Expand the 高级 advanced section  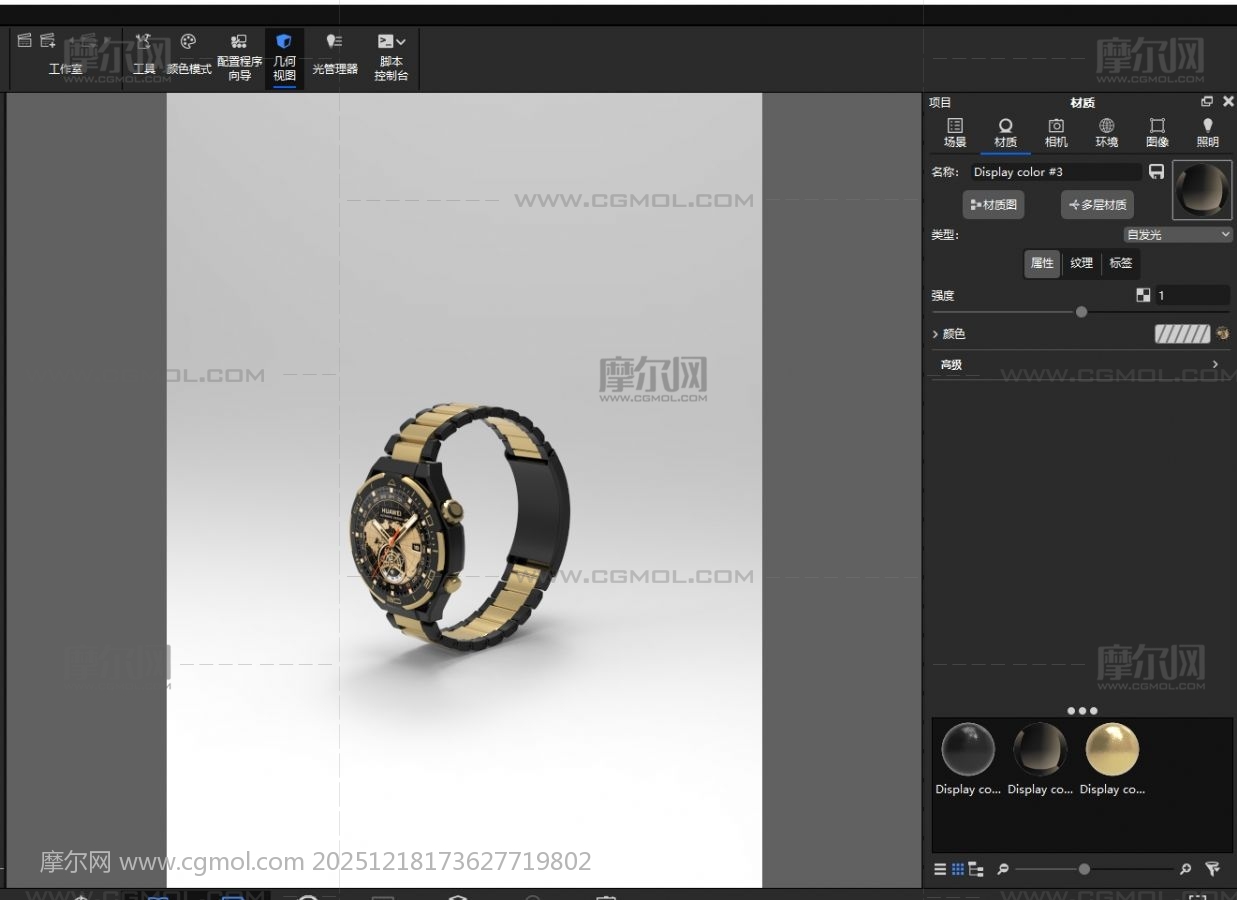pos(1215,365)
